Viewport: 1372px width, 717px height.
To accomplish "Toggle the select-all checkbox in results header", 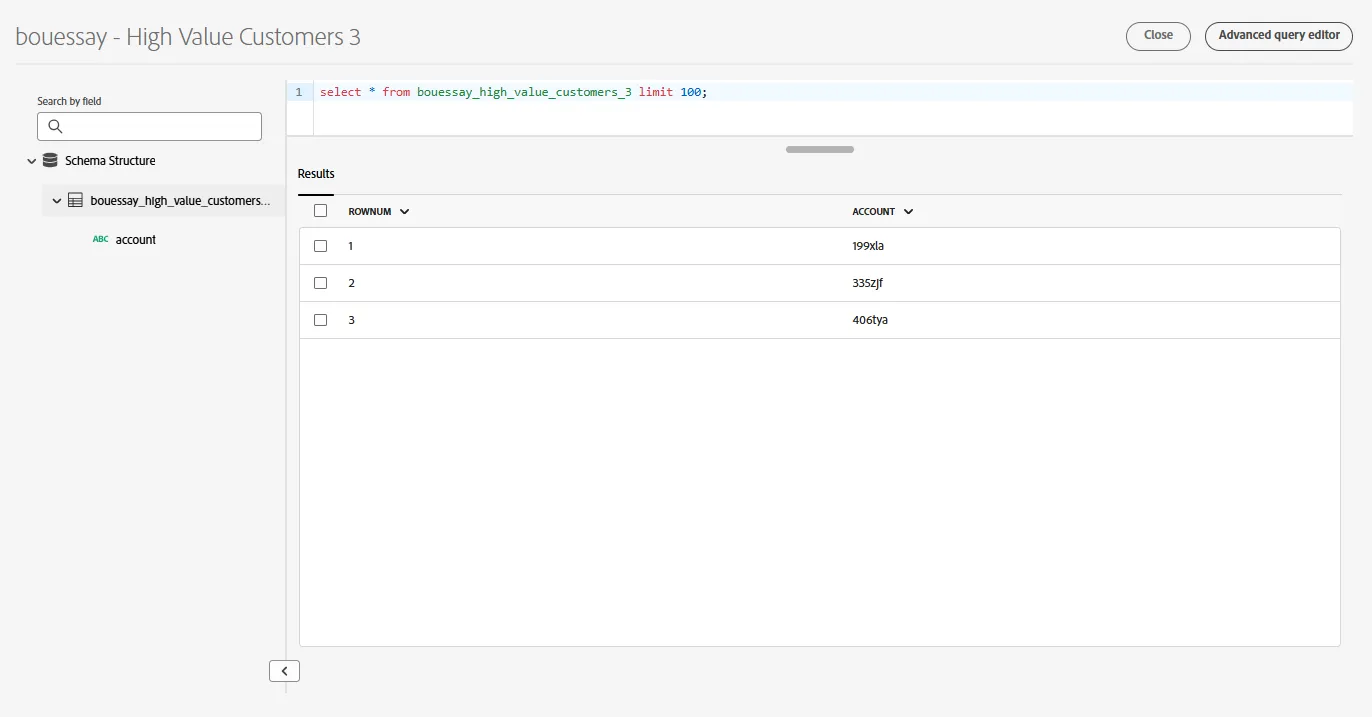I will point(321,211).
